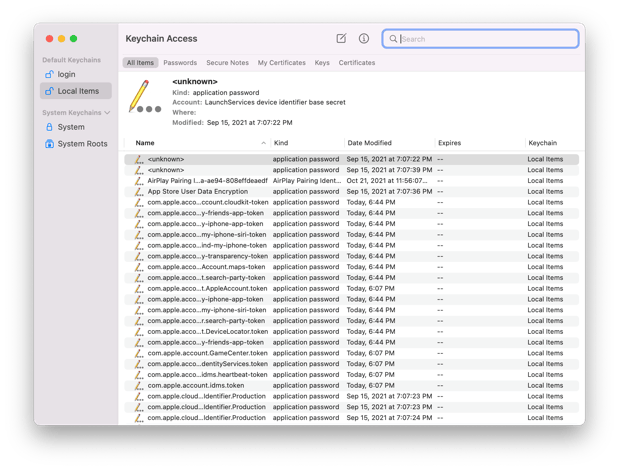This screenshot has height=470, width=619.
Task: Click into the Search field
Action: click(x=480, y=39)
